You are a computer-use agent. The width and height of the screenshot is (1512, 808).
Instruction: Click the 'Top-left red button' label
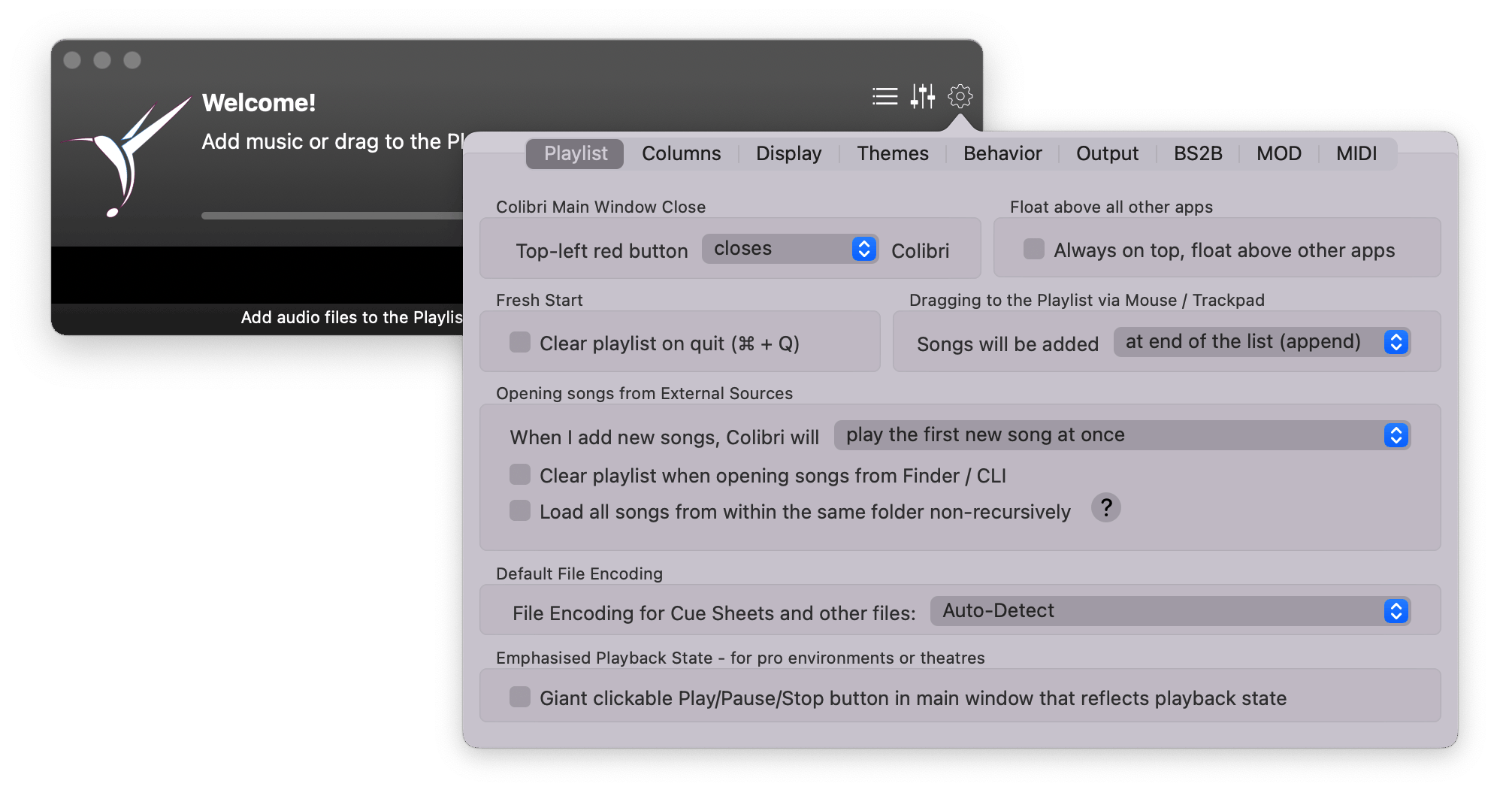[x=601, y=251]
